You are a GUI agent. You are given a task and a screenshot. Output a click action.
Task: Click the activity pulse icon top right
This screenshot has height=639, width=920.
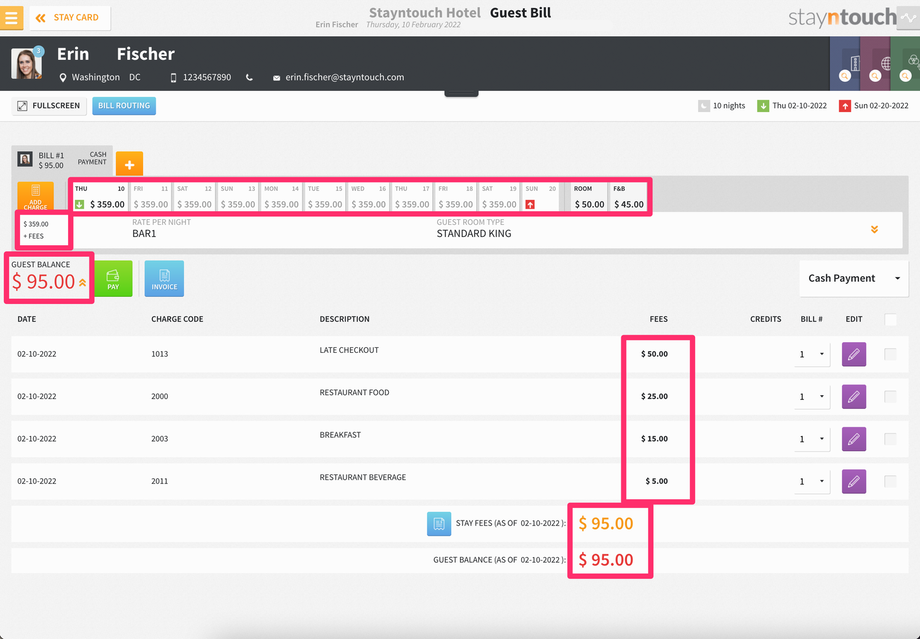908,18
